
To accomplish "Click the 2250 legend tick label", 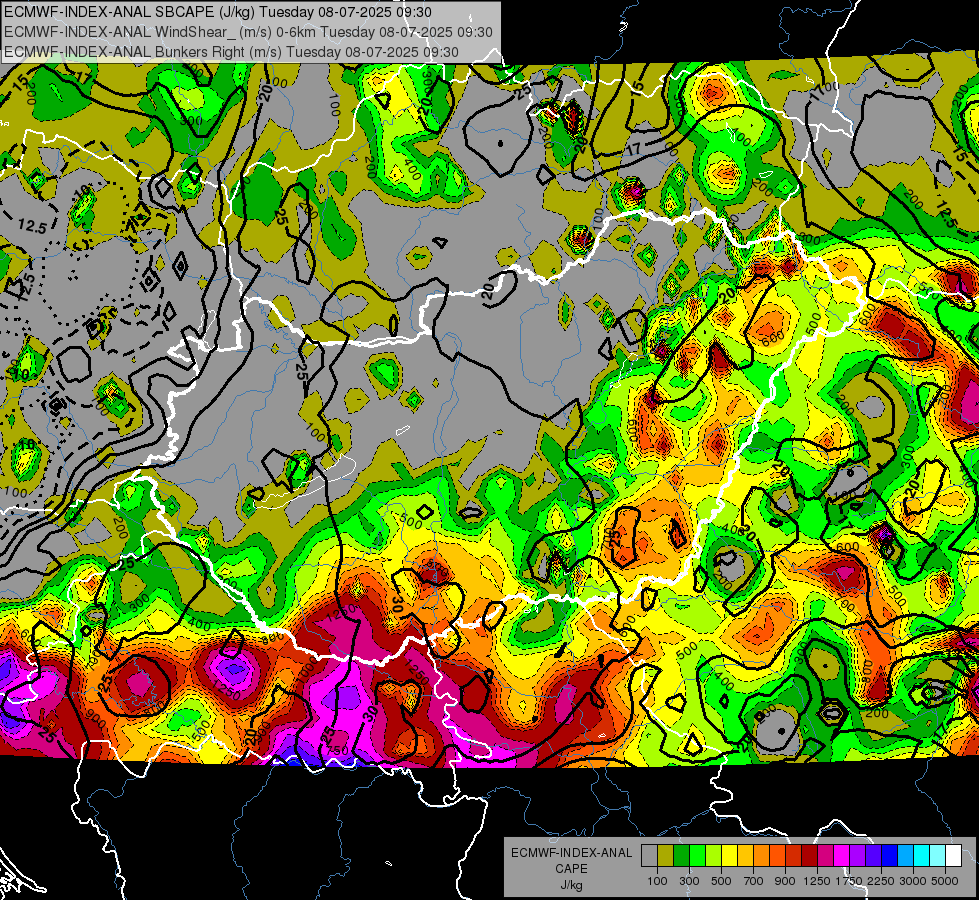I will pyautogui.click(x=882, y=881).
